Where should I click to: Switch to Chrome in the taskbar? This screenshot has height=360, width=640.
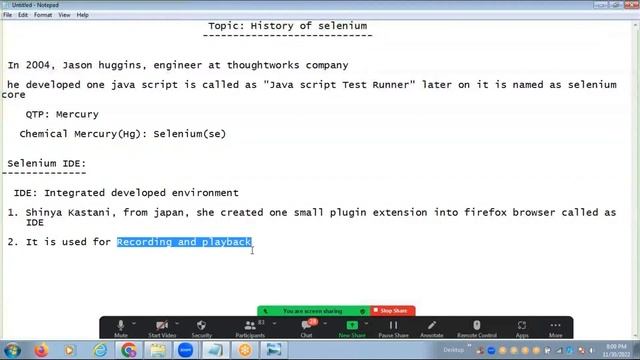[129, 350]
